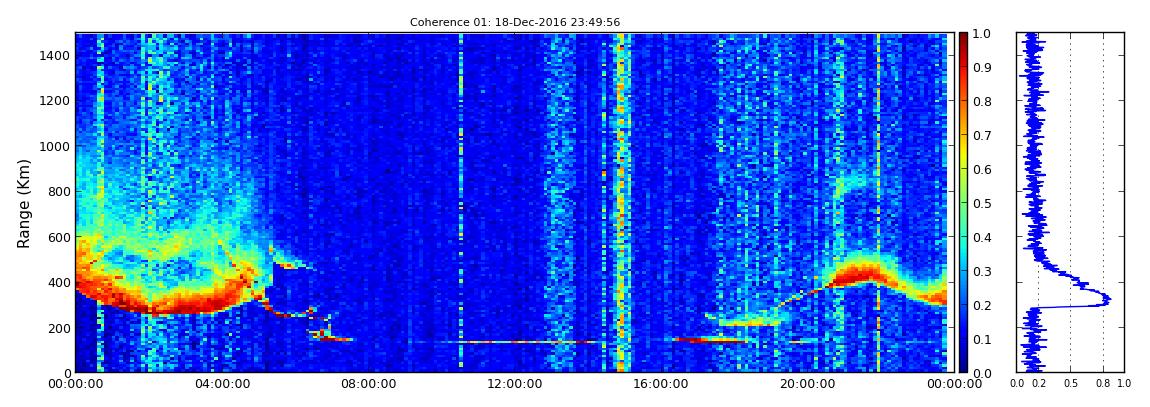1150x407 pixels.
Task: Click the 04:00:00 time tick label
Action: [220, 384]
